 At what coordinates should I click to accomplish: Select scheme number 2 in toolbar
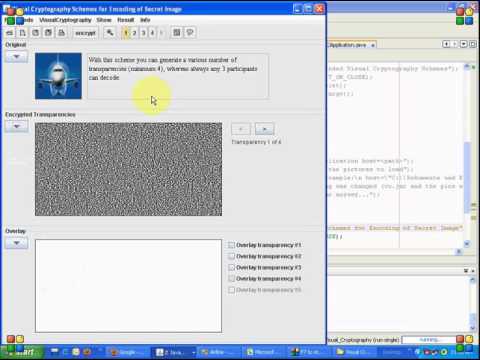point(134,33)
